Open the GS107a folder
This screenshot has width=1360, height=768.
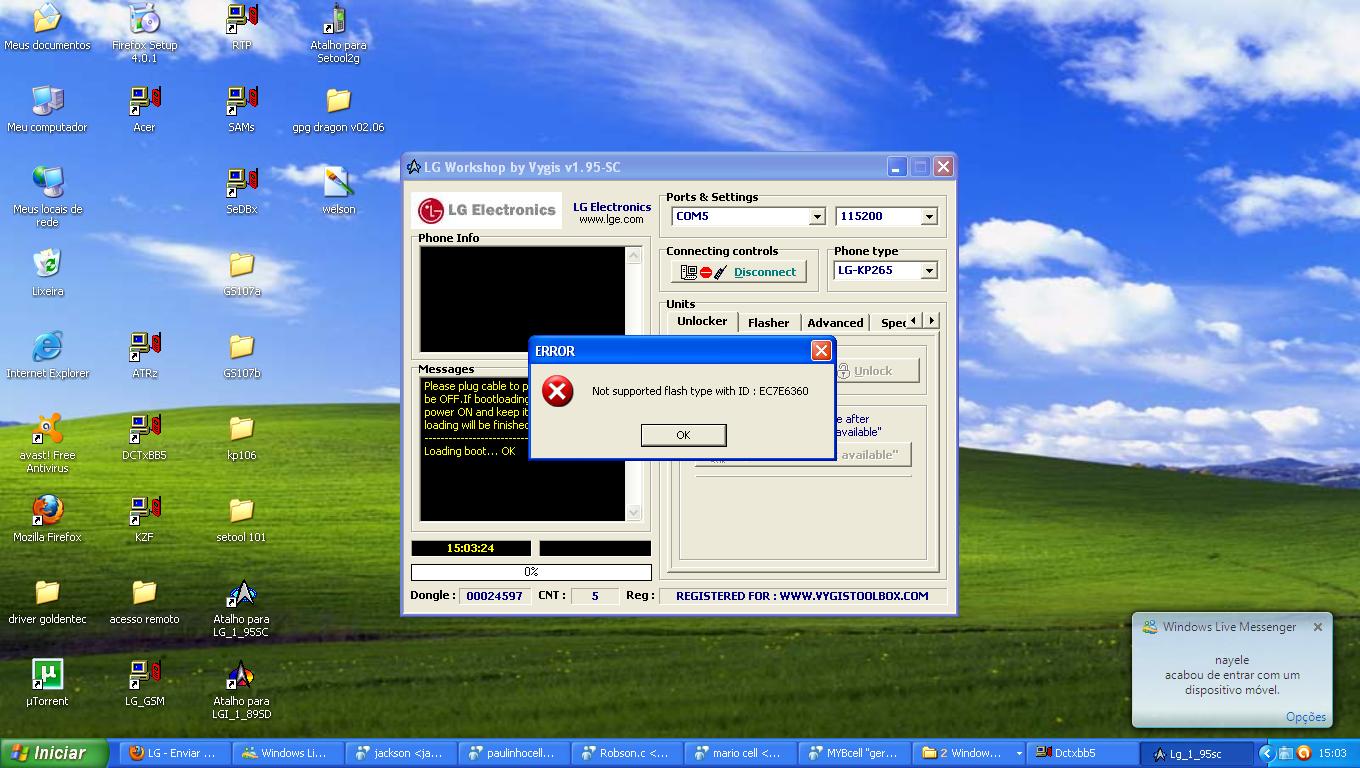[241, 273]
